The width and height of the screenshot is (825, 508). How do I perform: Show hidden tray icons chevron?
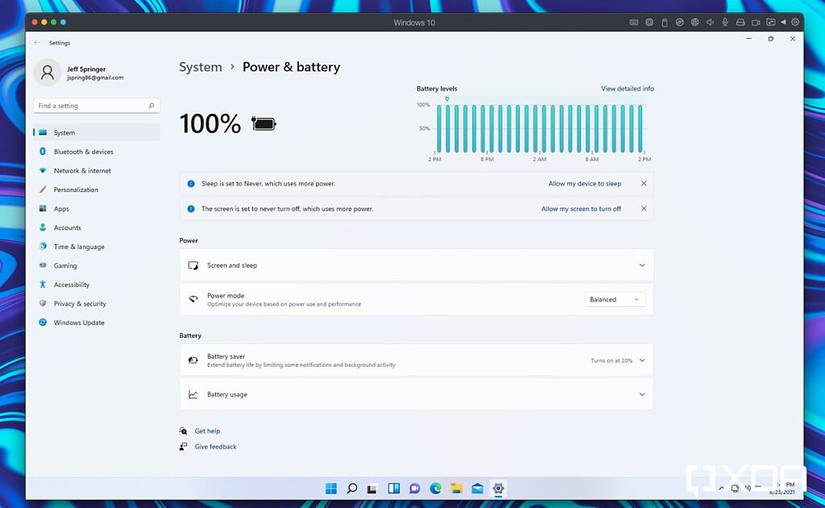(721, 488)
